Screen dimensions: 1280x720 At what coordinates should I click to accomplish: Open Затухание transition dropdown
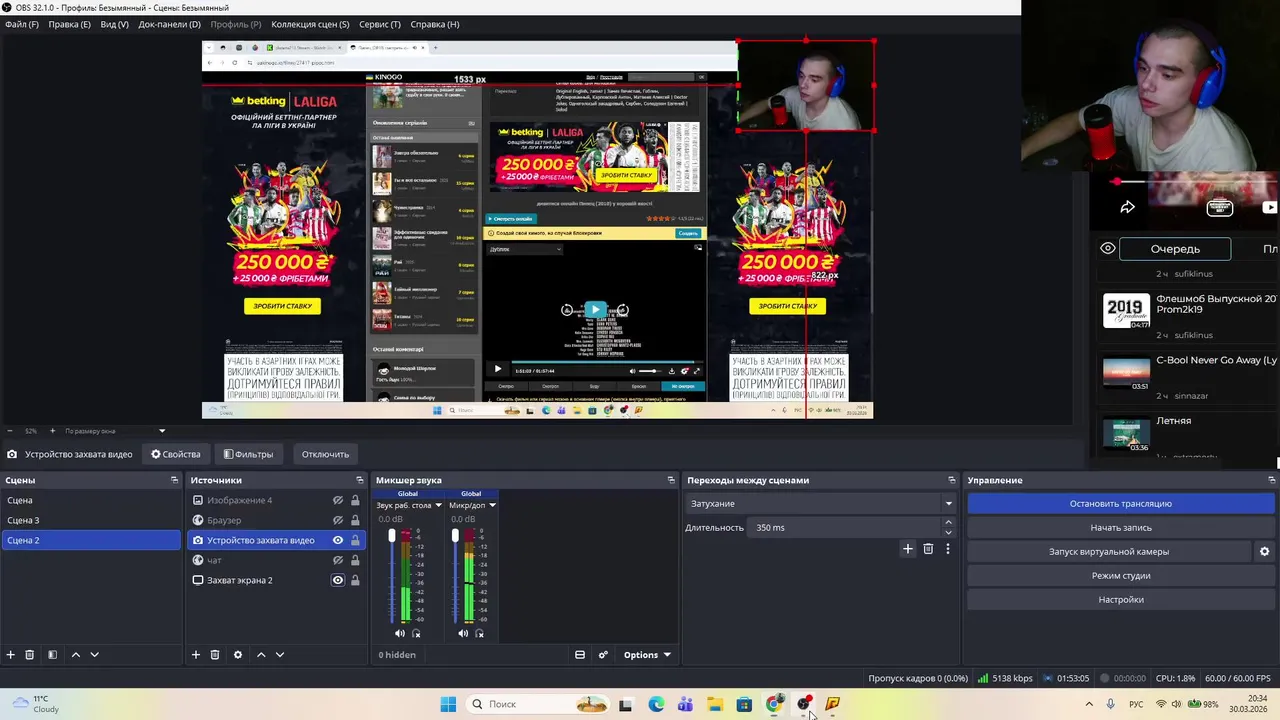pyautogui.click(x=821, y=503)
